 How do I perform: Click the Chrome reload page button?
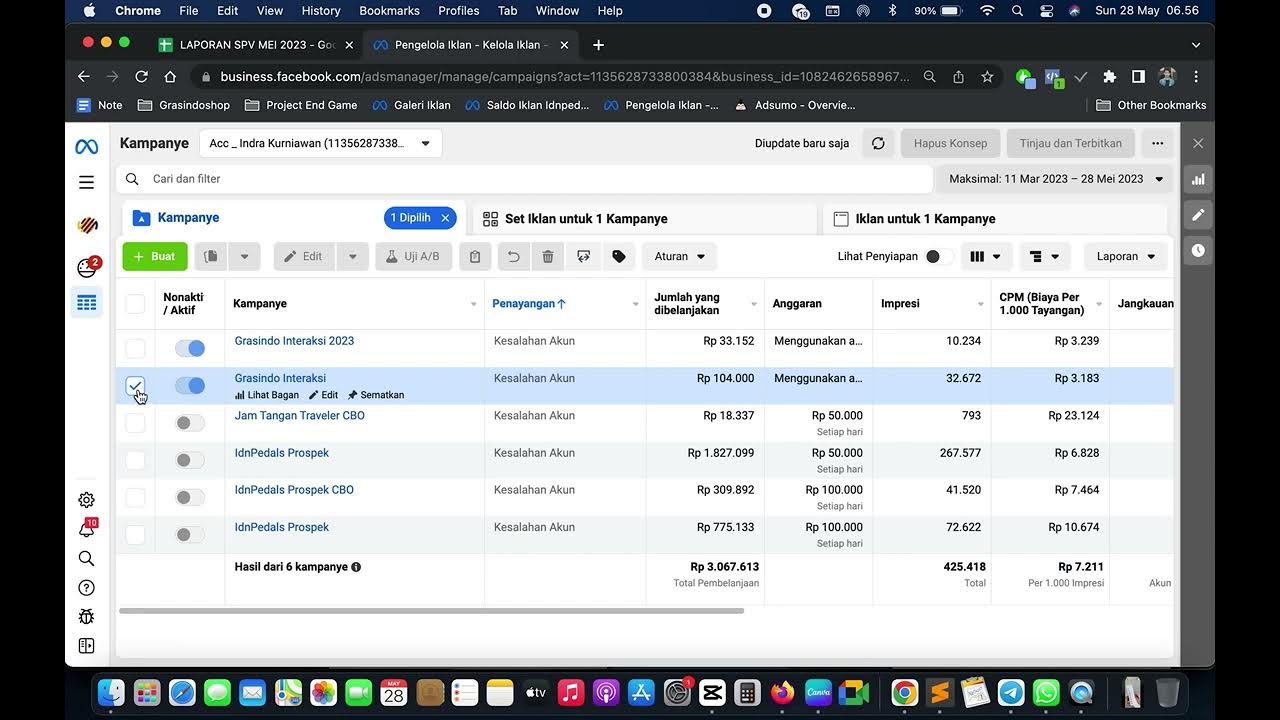pos(141,76)
